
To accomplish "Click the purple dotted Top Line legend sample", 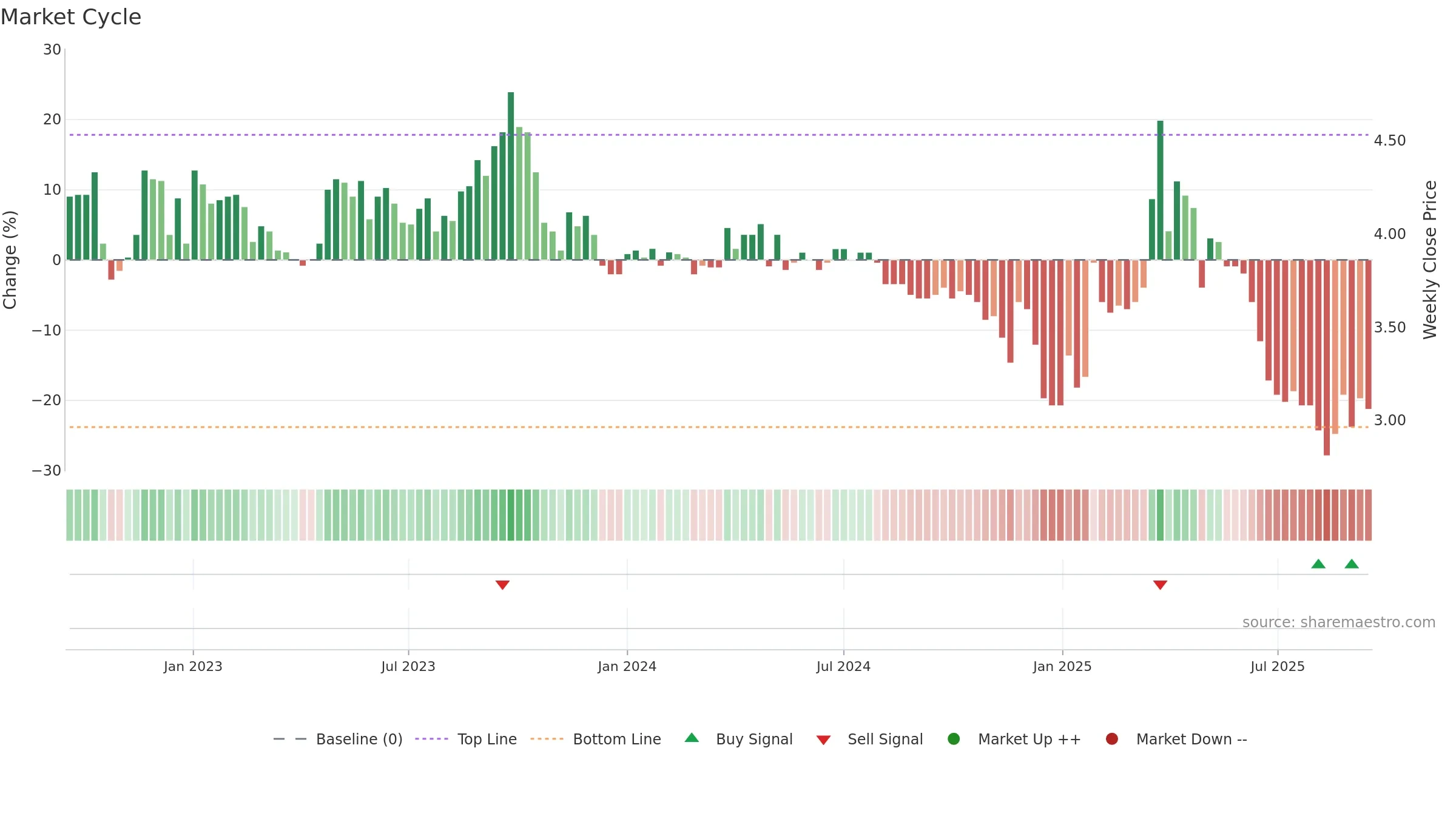I will 431,739.
